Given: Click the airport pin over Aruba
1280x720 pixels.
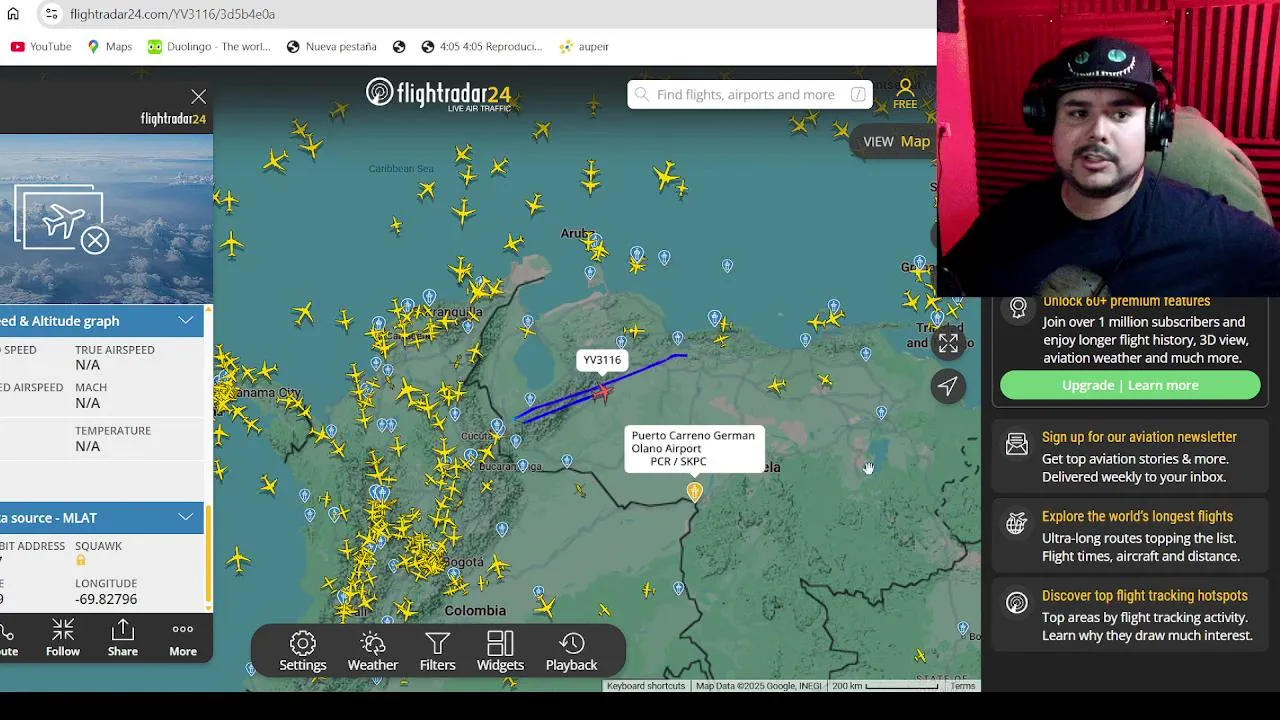Looking at the screenshot, I should pyautogui.click(x=596, y=241).
